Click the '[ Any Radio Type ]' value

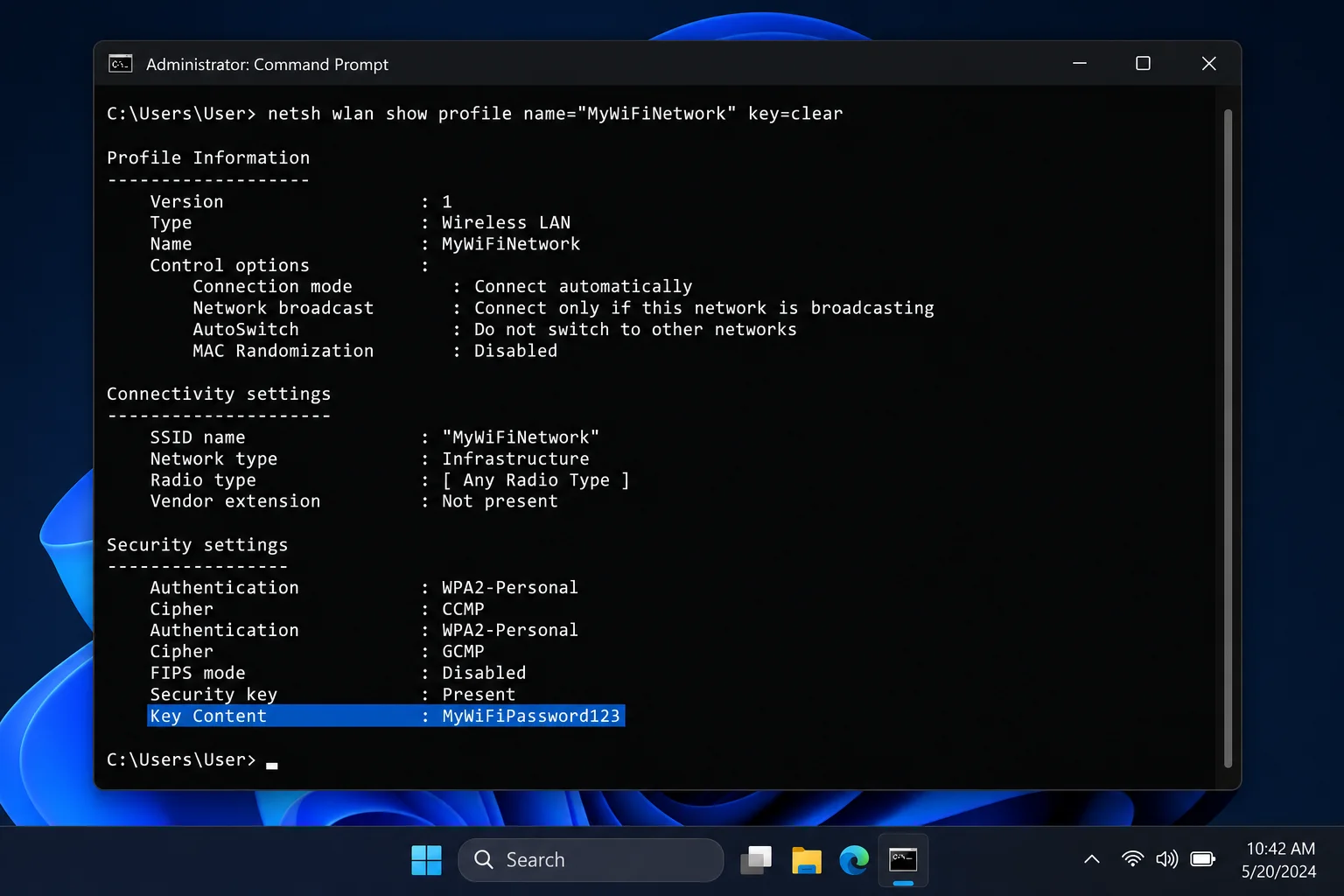pos(535,480)
